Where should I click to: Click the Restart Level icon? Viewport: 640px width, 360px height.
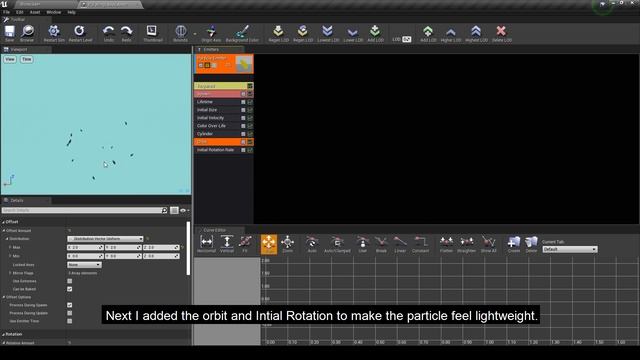(x=80, y=32)
